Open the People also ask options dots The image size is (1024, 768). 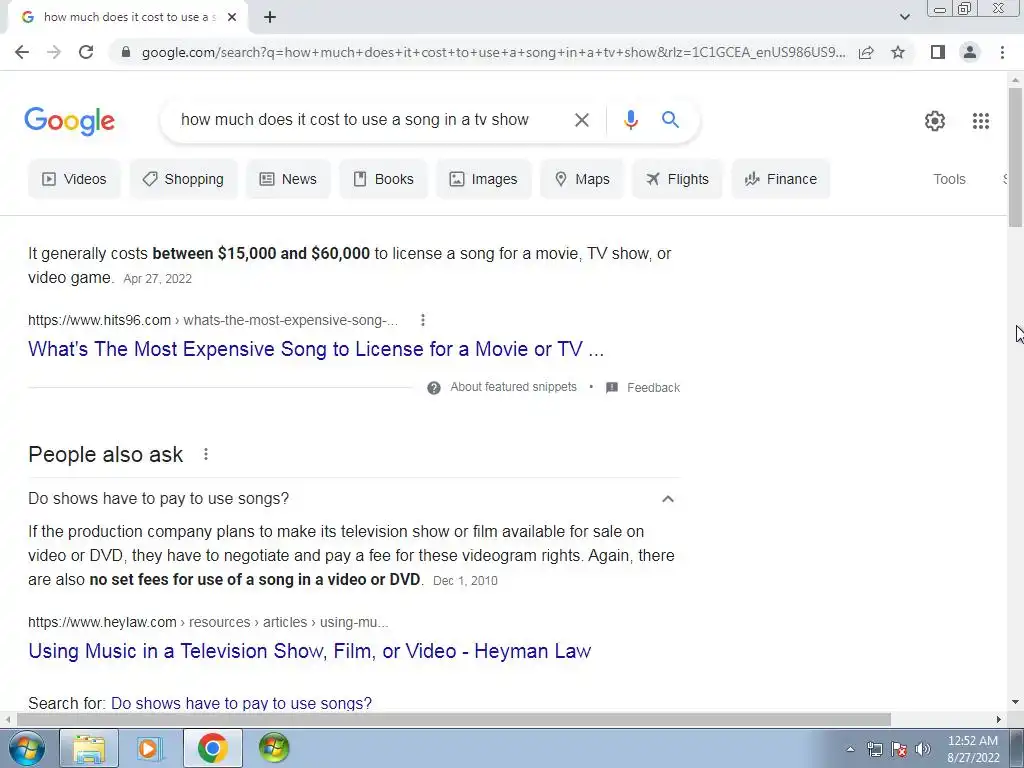[206, 454]
